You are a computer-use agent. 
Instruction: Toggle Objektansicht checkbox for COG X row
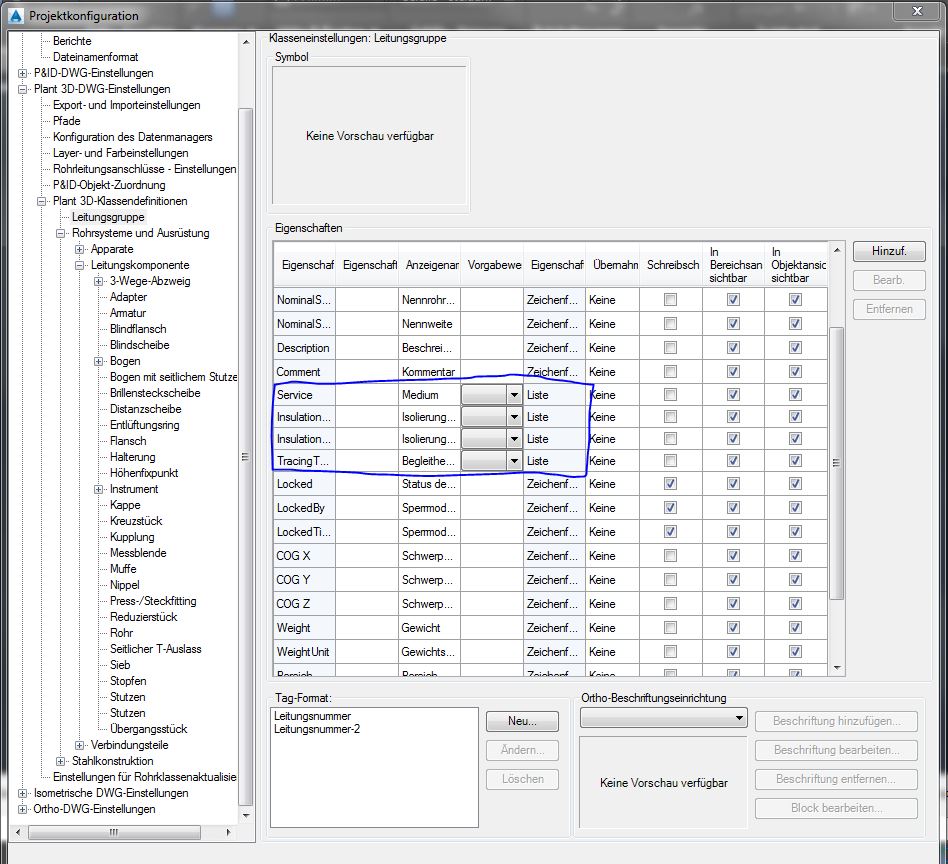click(796, 556)
